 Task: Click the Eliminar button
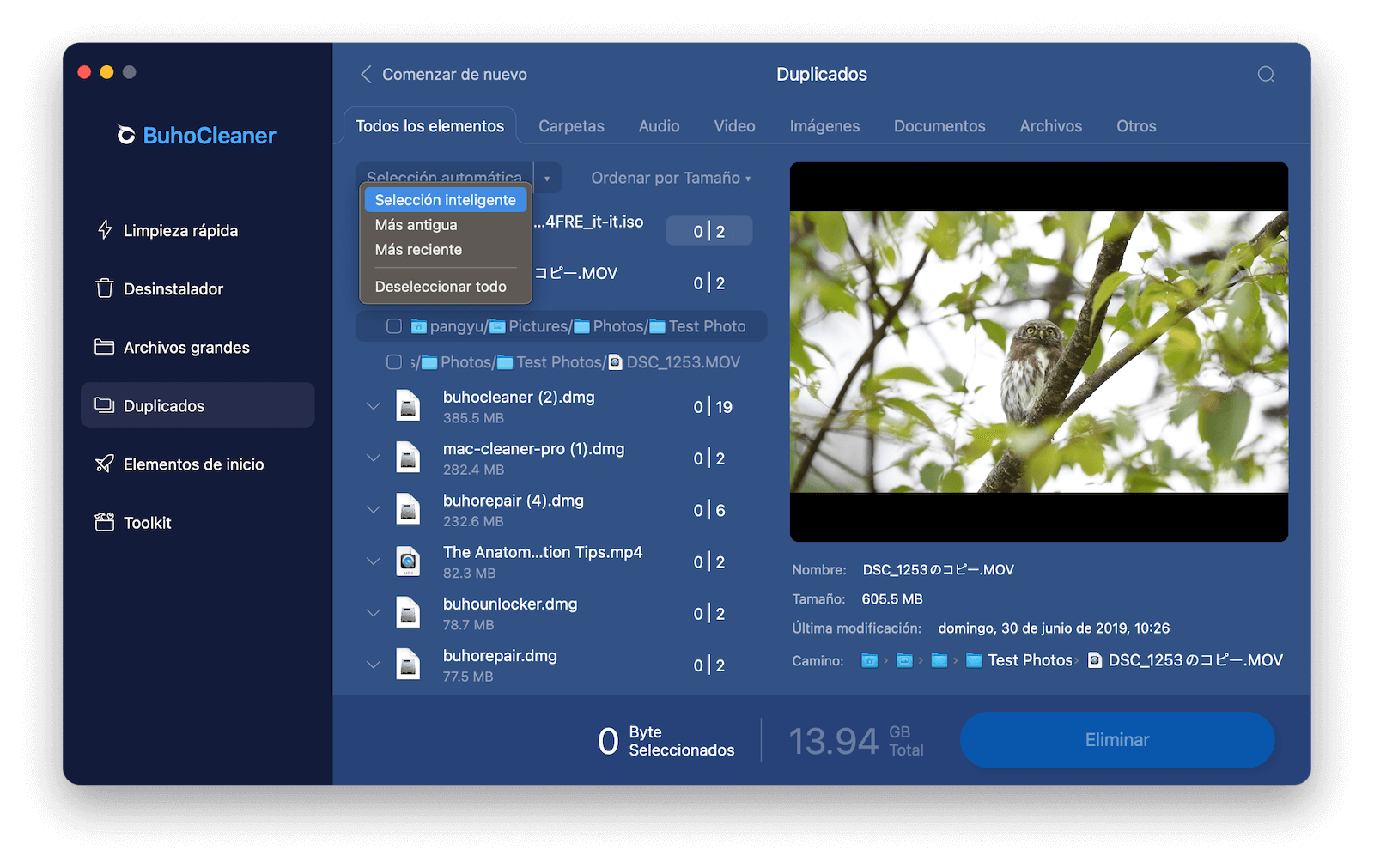point(1117,740)
